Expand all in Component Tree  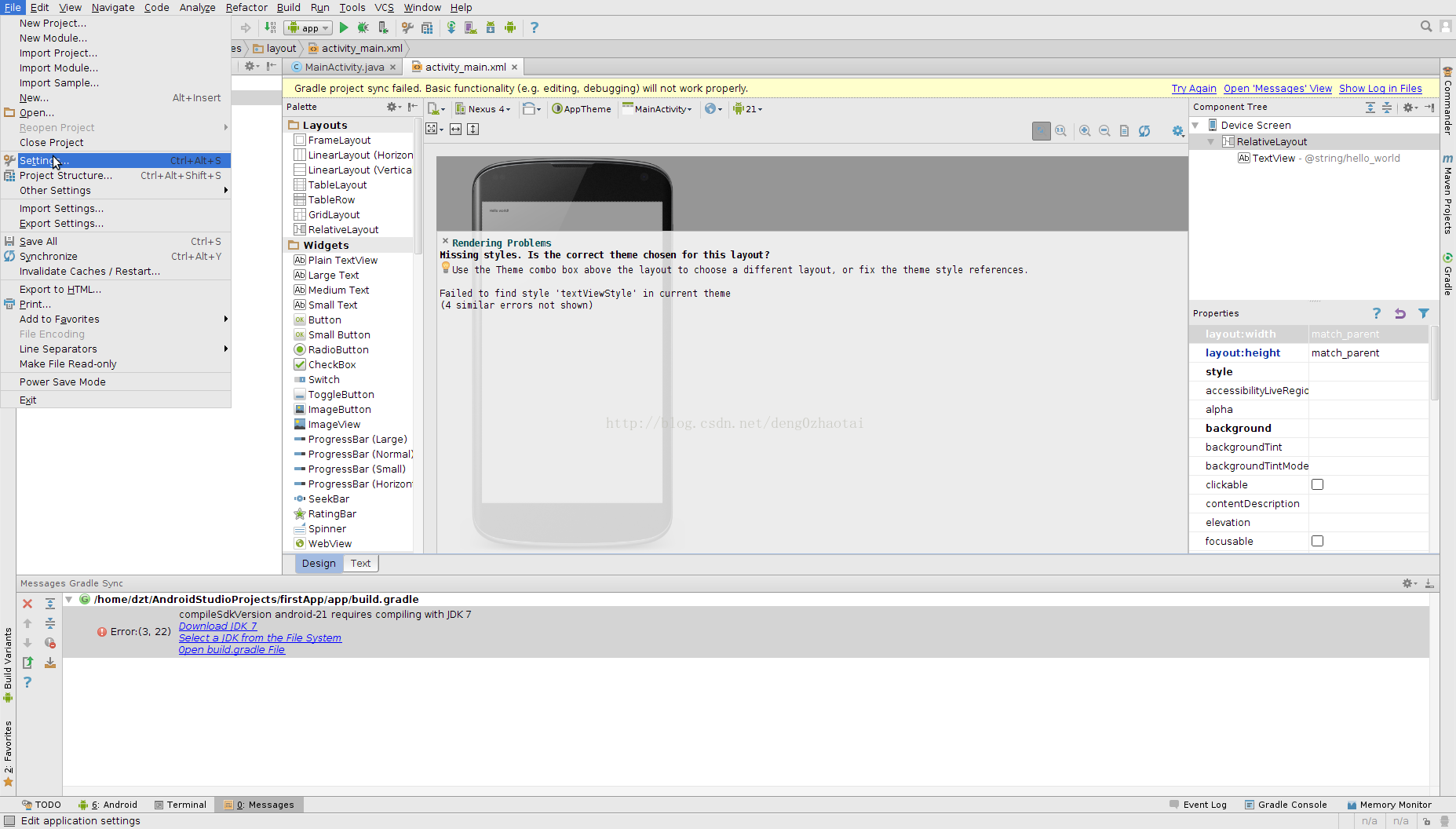point(1370,108)
